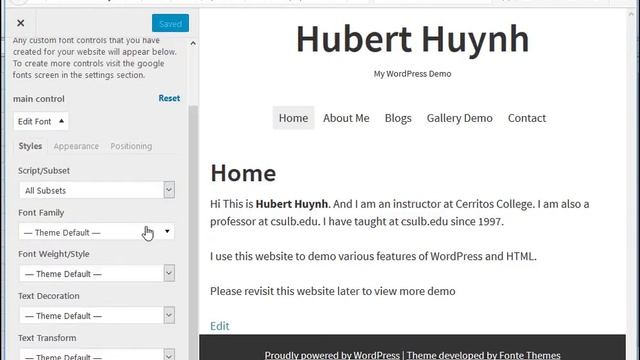
Task: Click the My WordPress Demo tagline
Action: (x=412, y=74)
